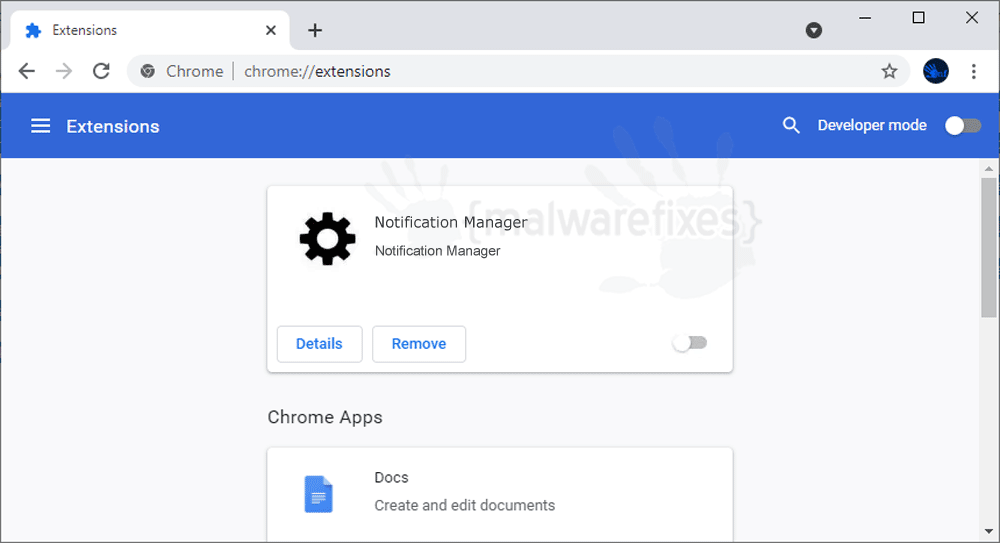This screenshot has width=1000, height=543.
Task: Enable the Notification Manager extension toggle
Action: 690,343
